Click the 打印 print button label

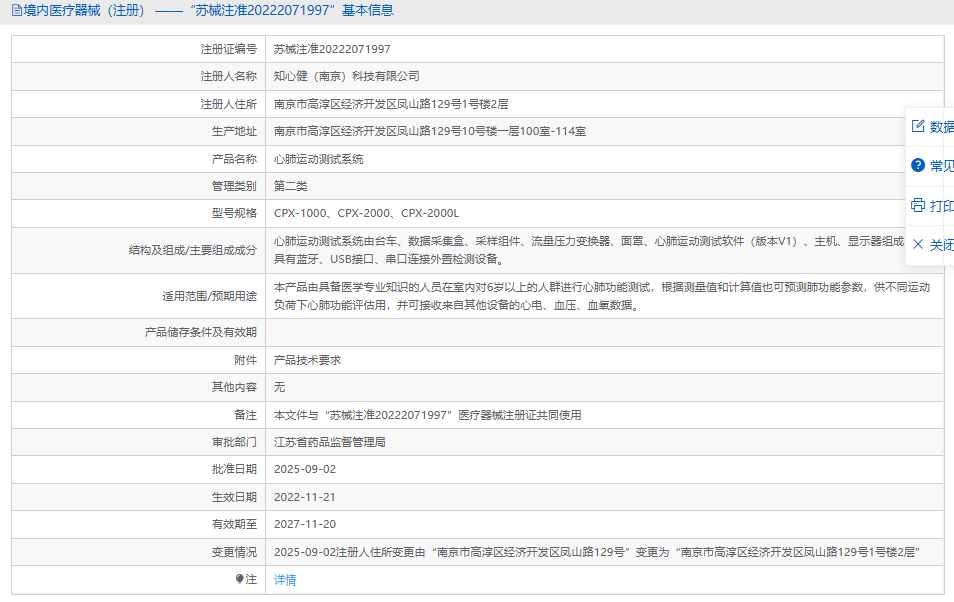[941, 206]
